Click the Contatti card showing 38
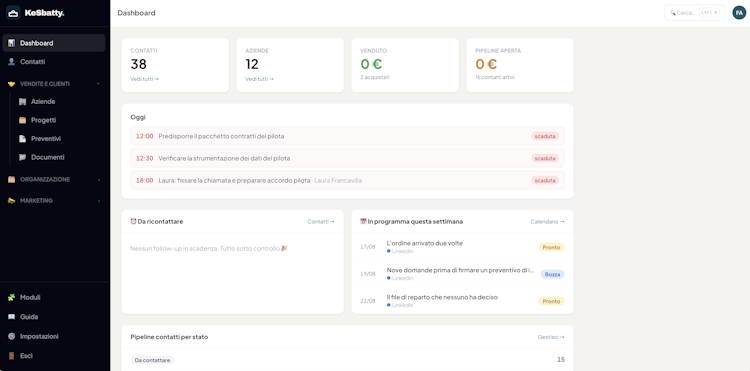 point(175,65)
